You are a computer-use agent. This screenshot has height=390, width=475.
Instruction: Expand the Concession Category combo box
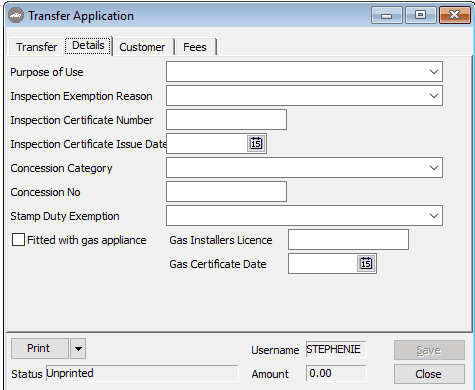434,168
